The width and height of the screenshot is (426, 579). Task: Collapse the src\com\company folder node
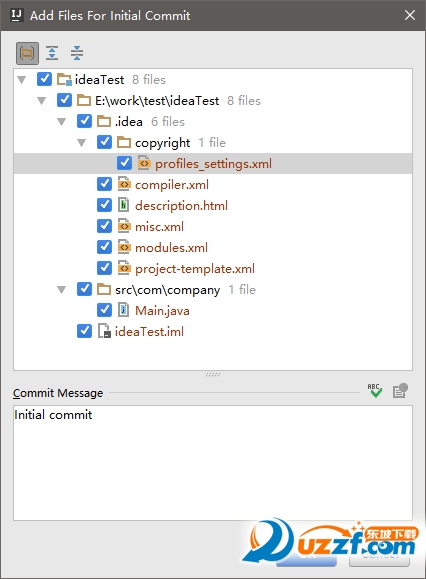[62, 290]
